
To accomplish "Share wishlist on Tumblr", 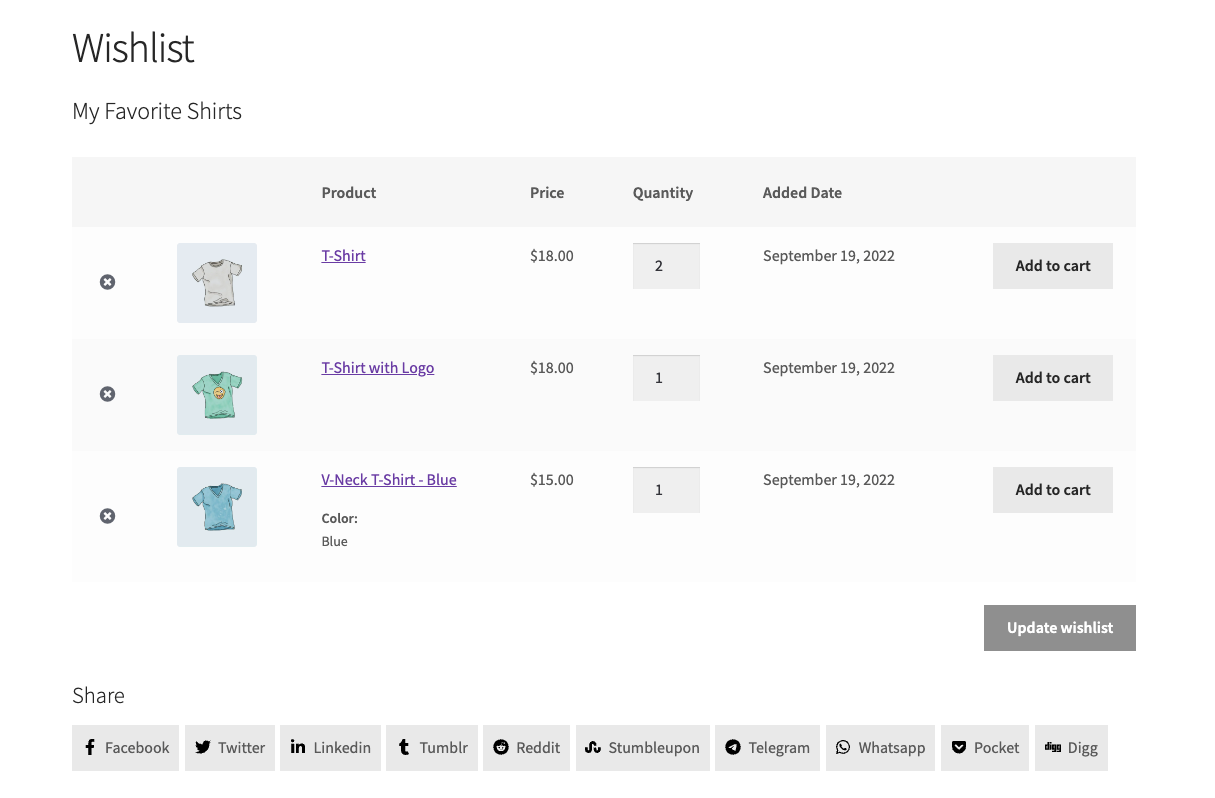I will tap(432, 748).
